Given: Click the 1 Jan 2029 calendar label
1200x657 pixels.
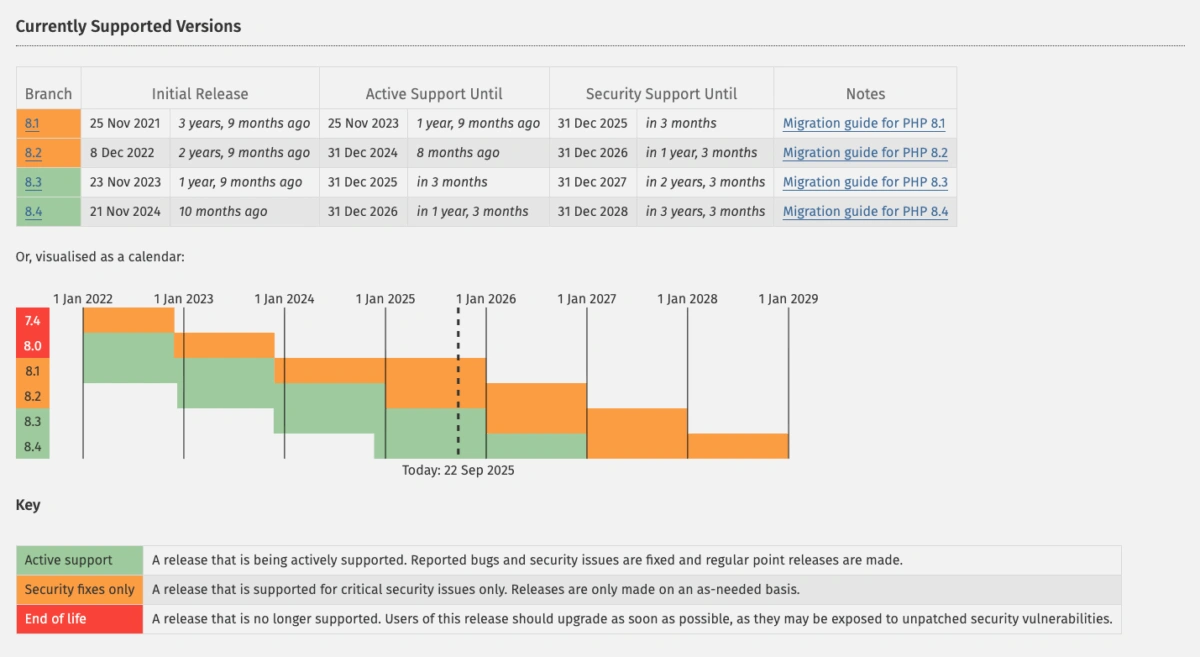Looking at the screenshot, I should 788,299.
